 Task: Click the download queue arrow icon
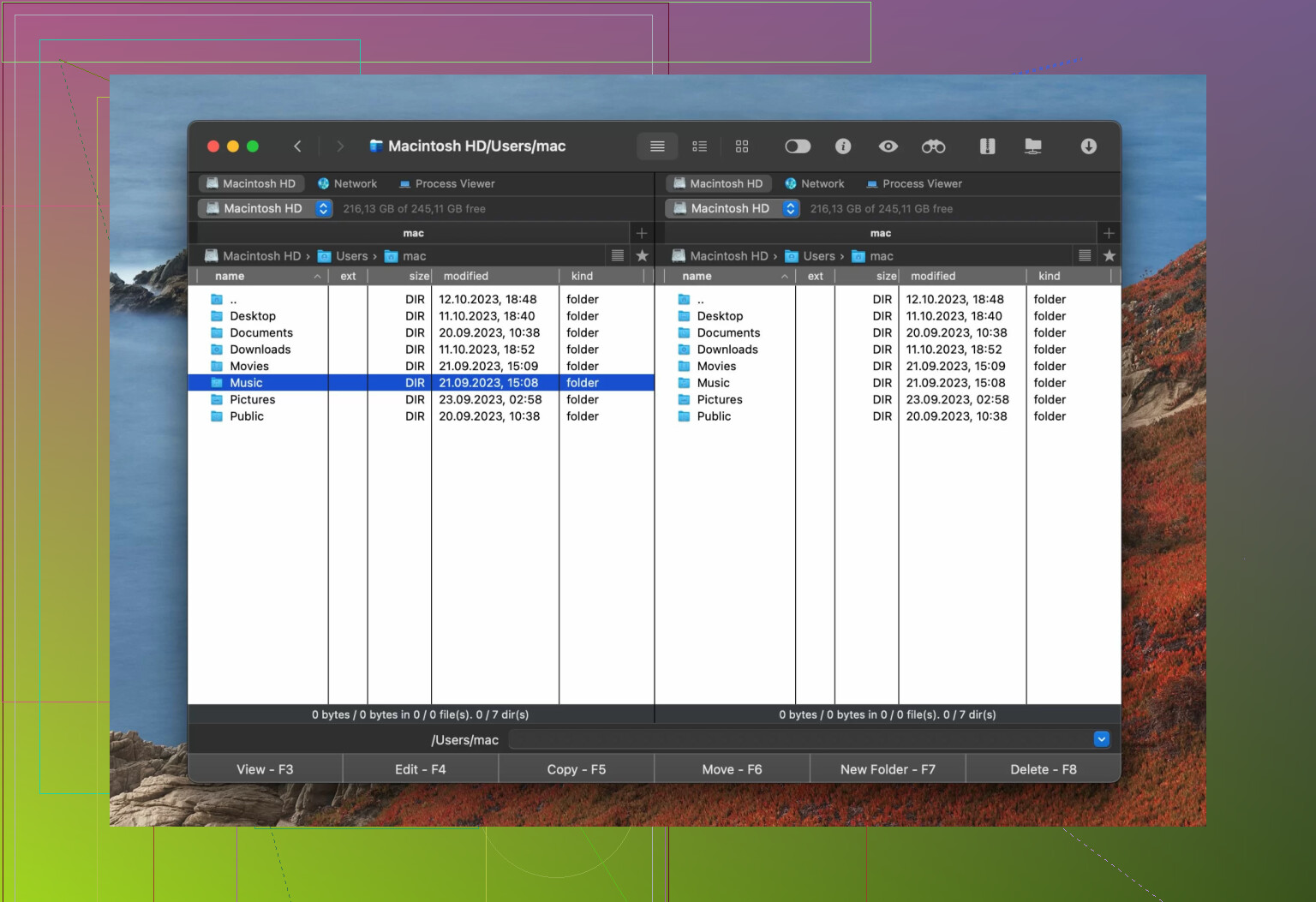(1088, 146)
